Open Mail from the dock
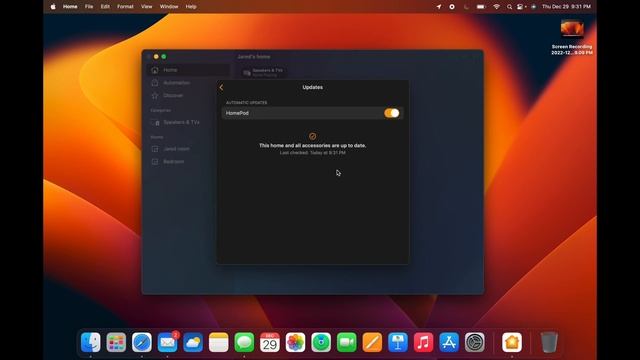640x360 pixels. 167,342
